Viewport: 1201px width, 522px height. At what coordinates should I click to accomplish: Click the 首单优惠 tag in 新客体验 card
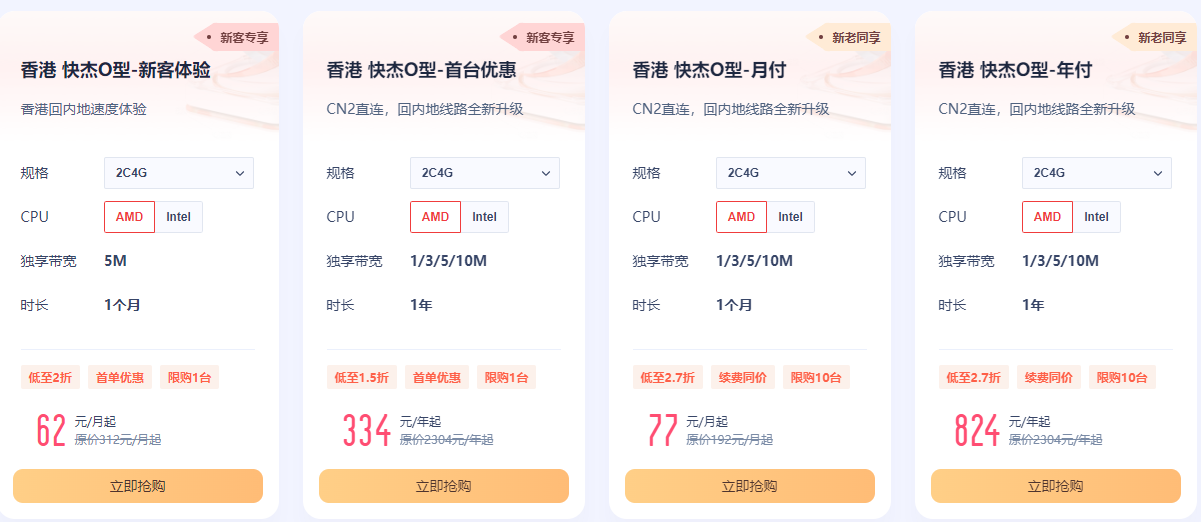coord(120,377)
